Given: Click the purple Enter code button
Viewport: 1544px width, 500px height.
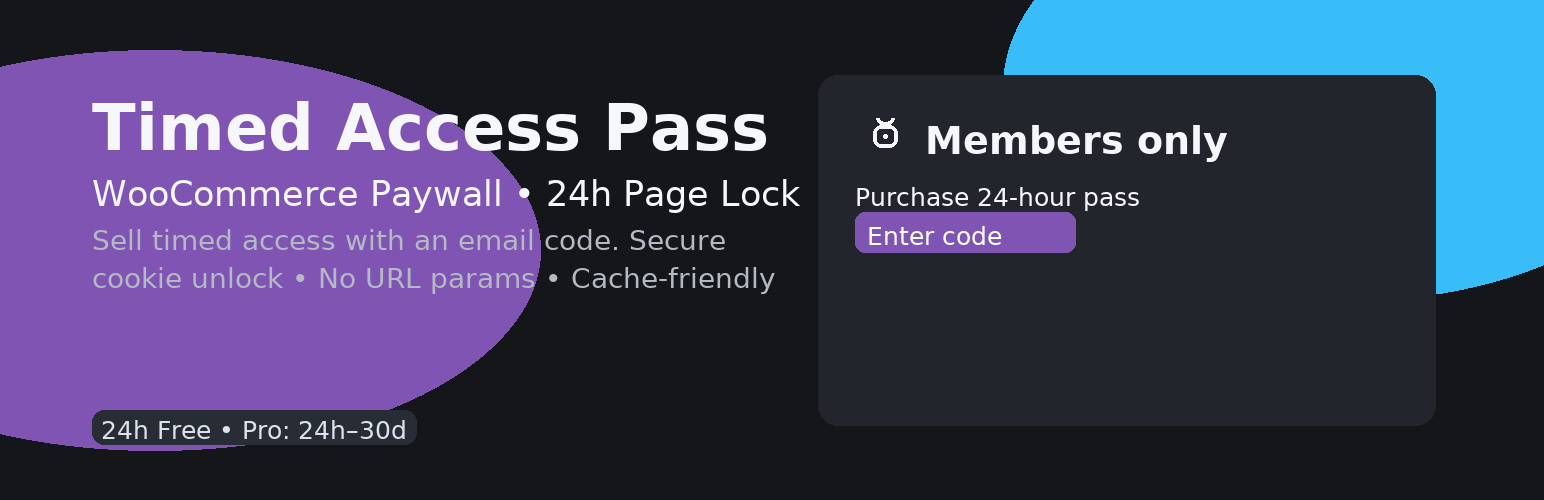Looking at the screenshot, I should pos(965,233).
